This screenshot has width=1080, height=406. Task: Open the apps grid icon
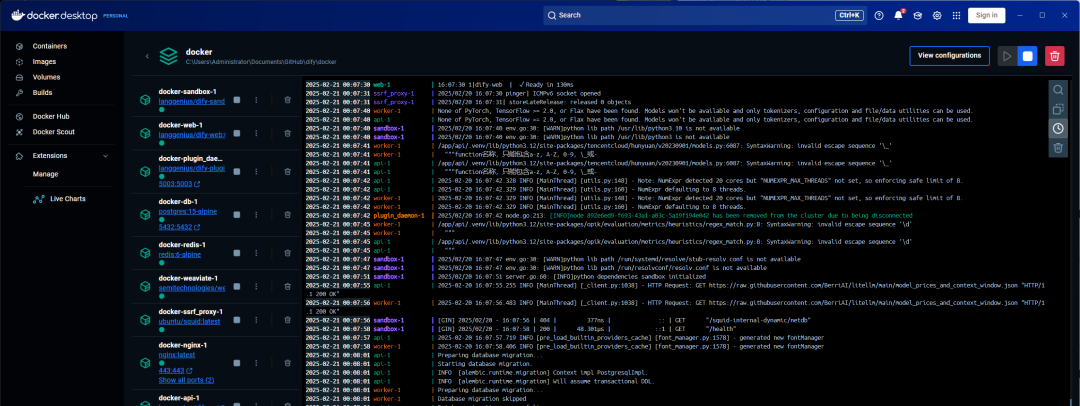click(956, 15)
